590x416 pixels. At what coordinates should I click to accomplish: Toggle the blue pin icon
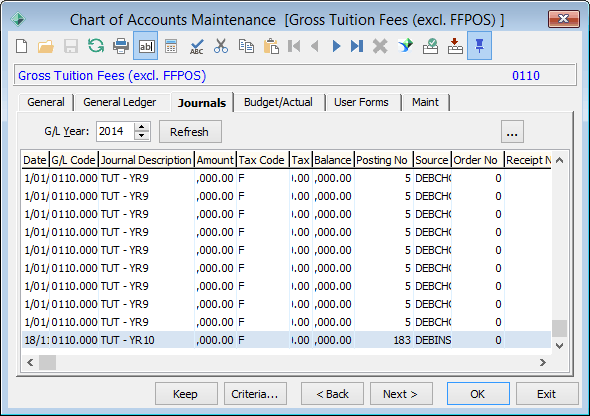(x=479, y=46)
